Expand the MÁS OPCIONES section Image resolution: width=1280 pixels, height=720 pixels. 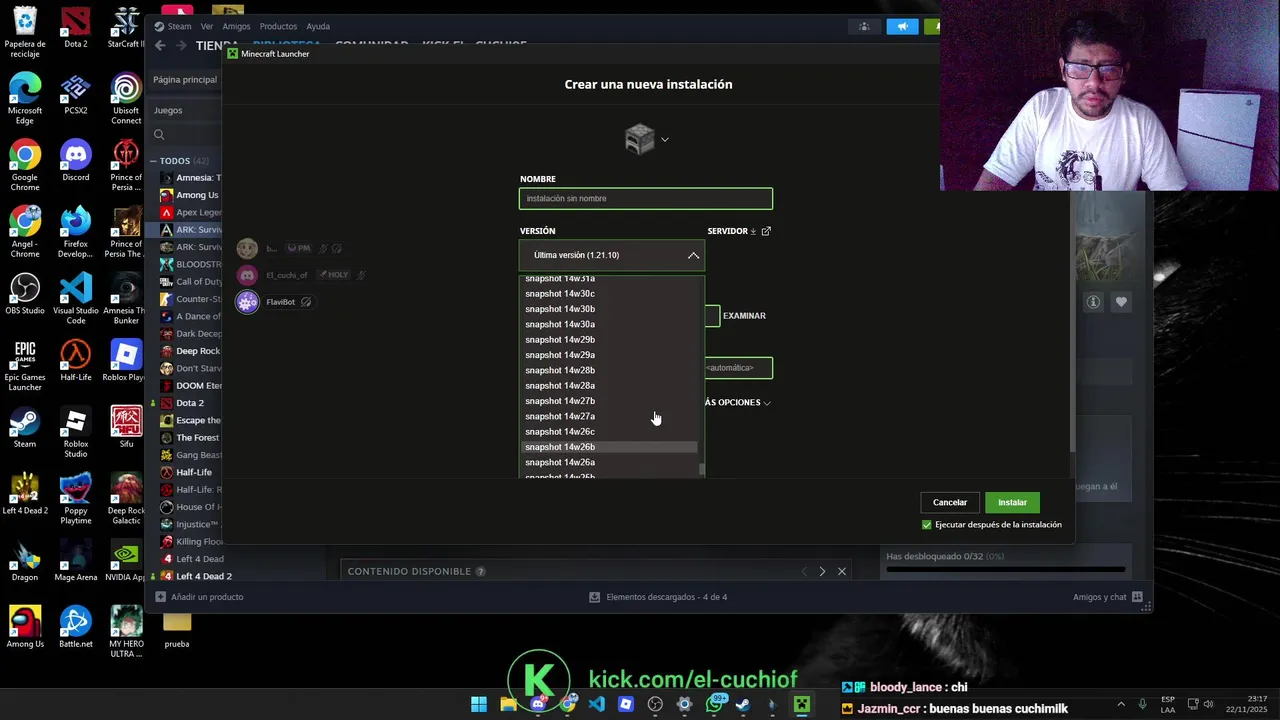738,402
